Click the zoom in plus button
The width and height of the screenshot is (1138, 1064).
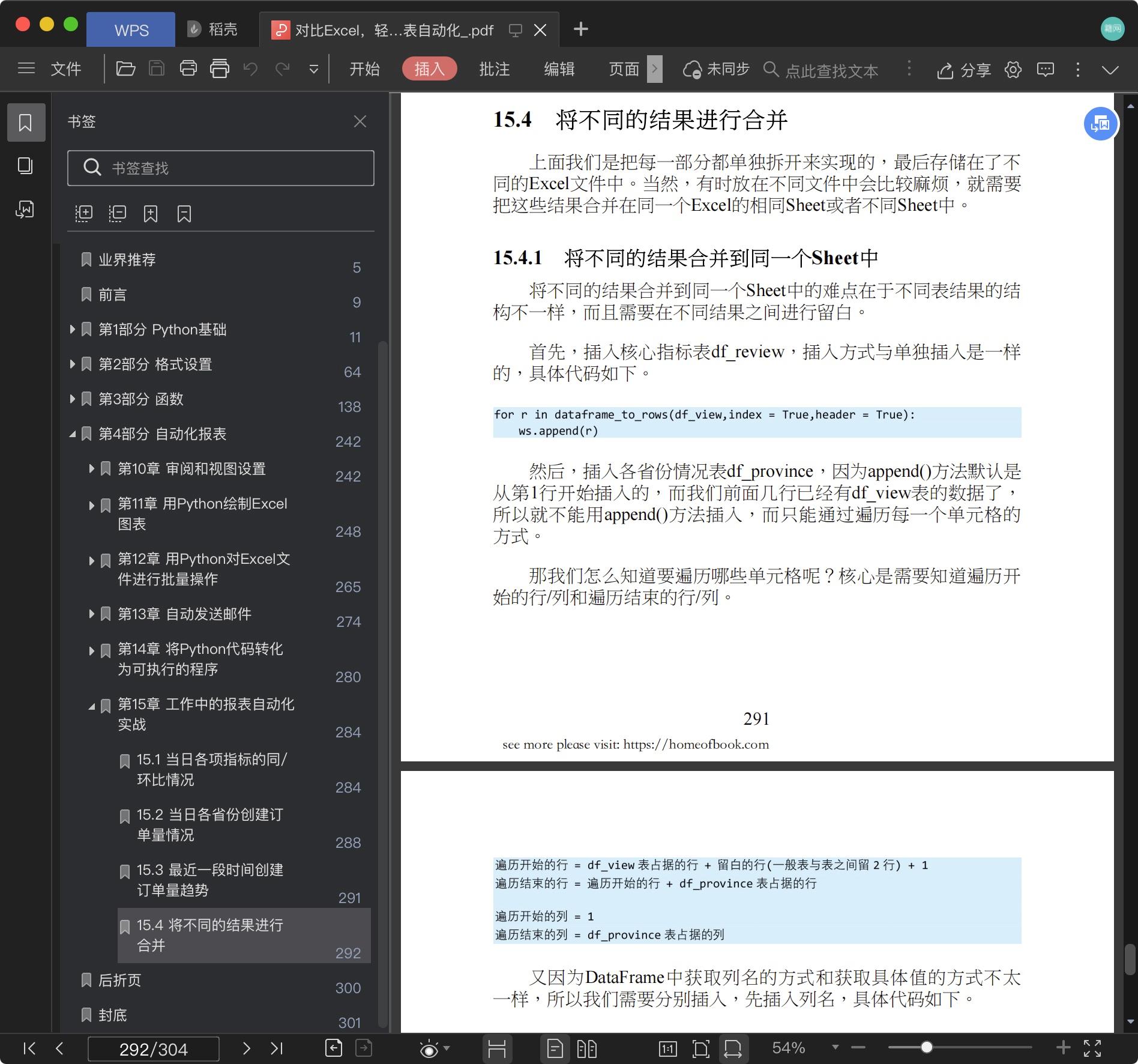[x=1063, y=1048]
